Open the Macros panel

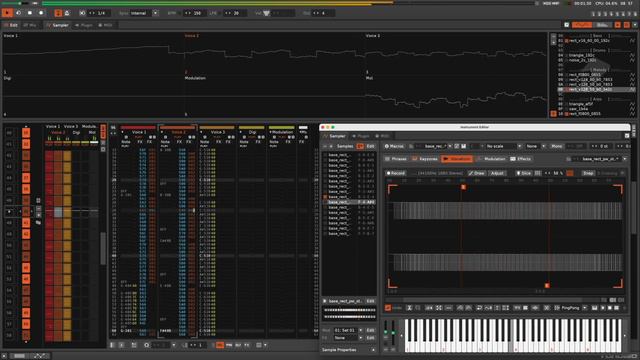[x=394, y=146]
